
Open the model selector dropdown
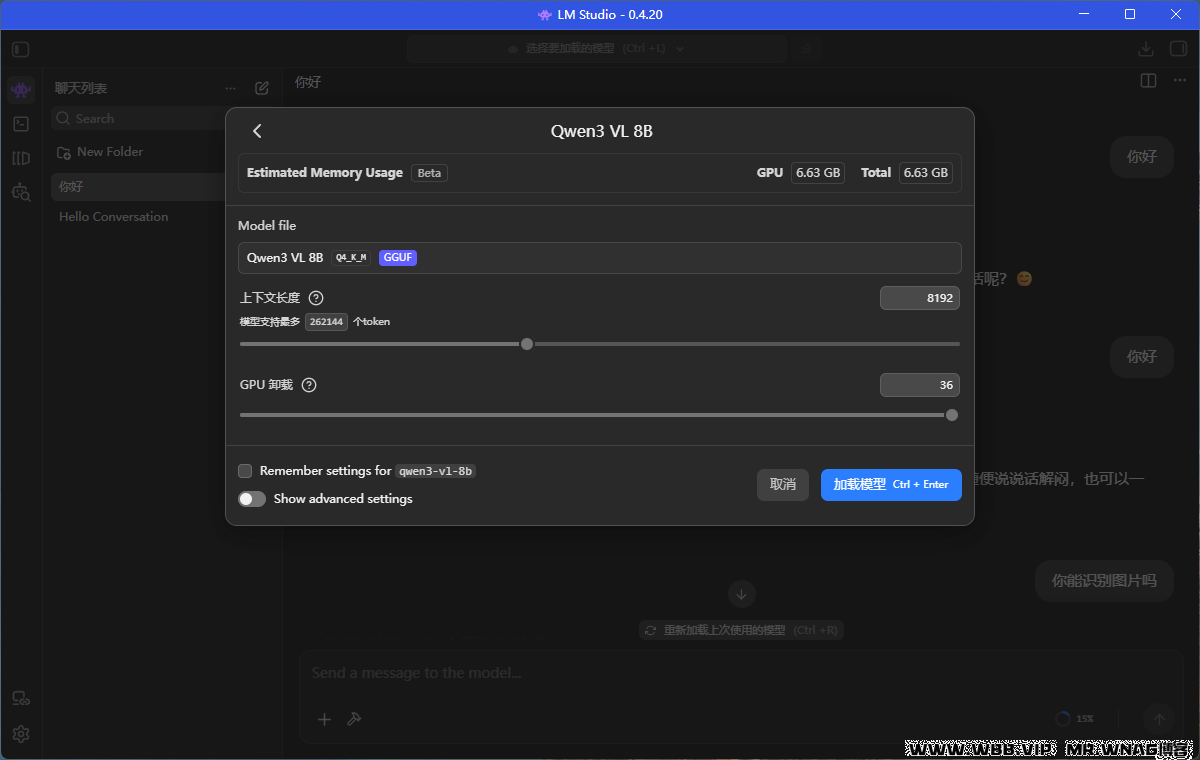[x=597, y=49]
